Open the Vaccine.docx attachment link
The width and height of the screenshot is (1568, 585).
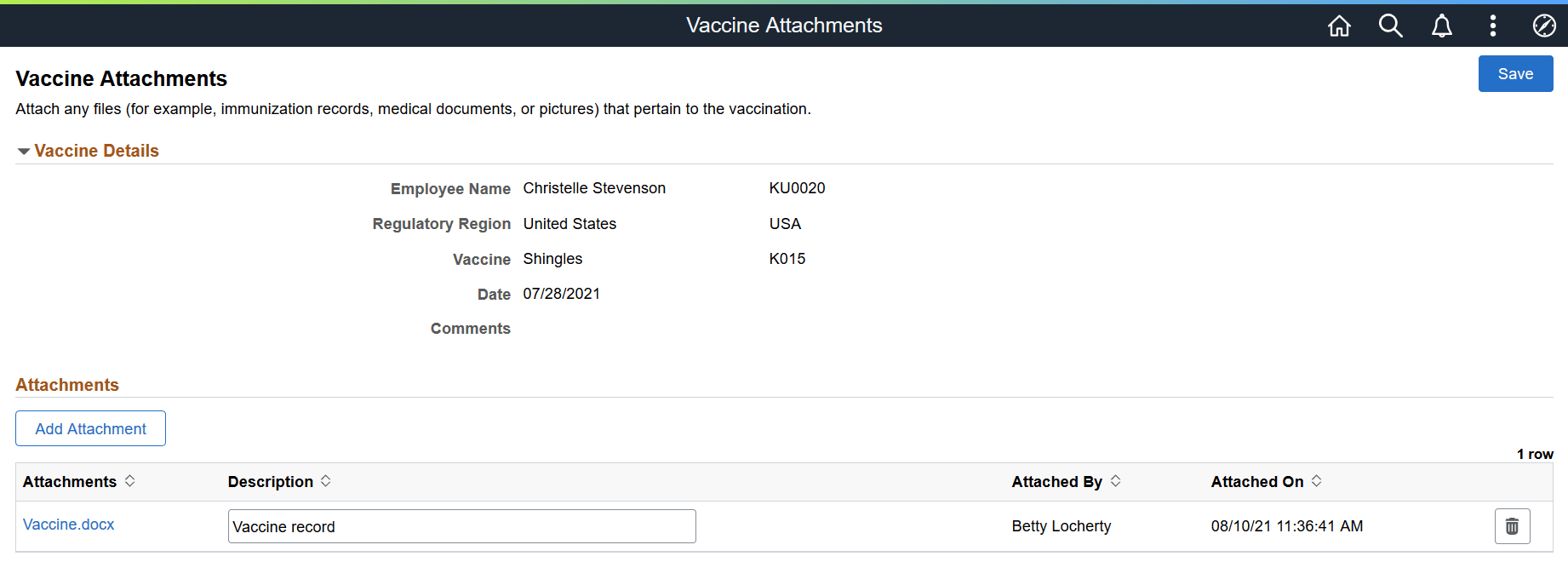[x=68, y=525]
